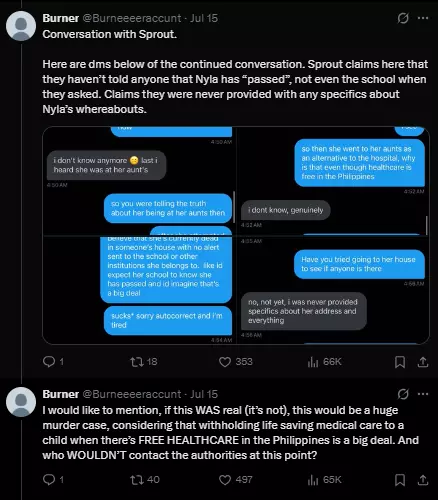
Task: Open Burner's profile avatar on first tweet
Action: (x=21, y=26)
